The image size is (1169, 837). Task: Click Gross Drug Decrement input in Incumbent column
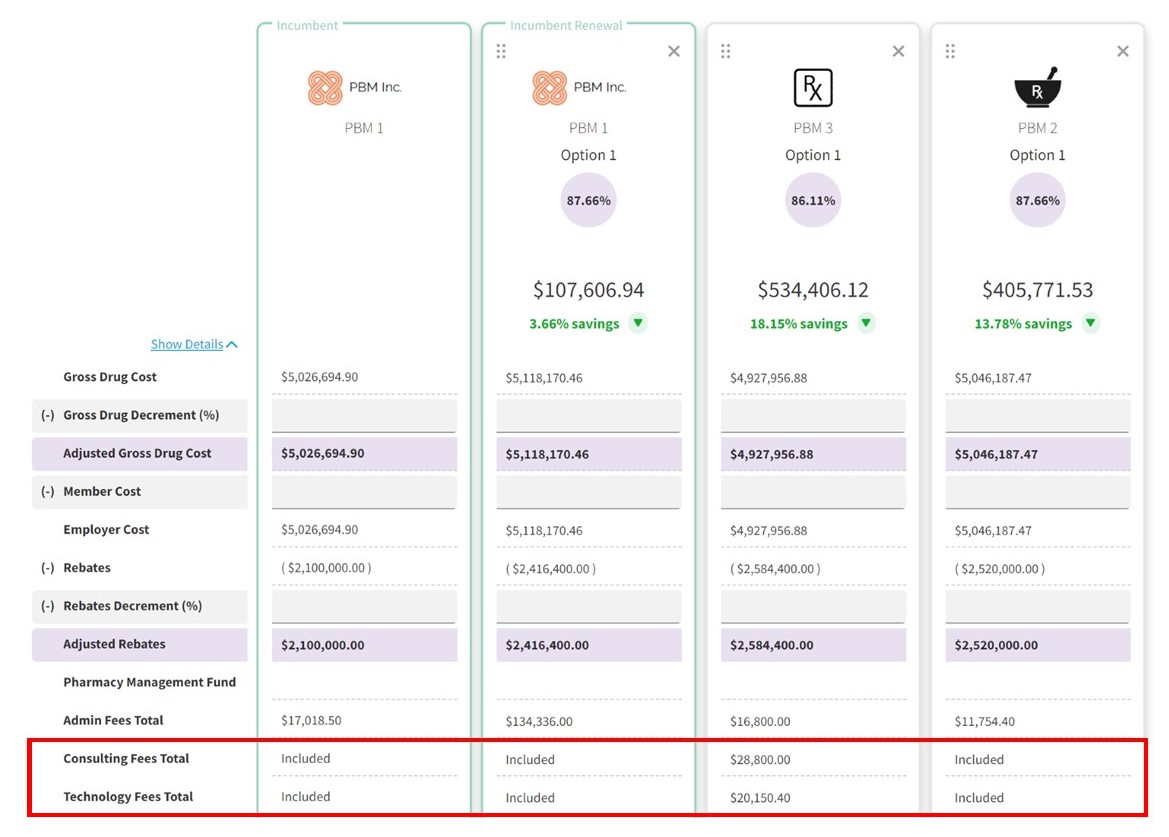point(364,414)
